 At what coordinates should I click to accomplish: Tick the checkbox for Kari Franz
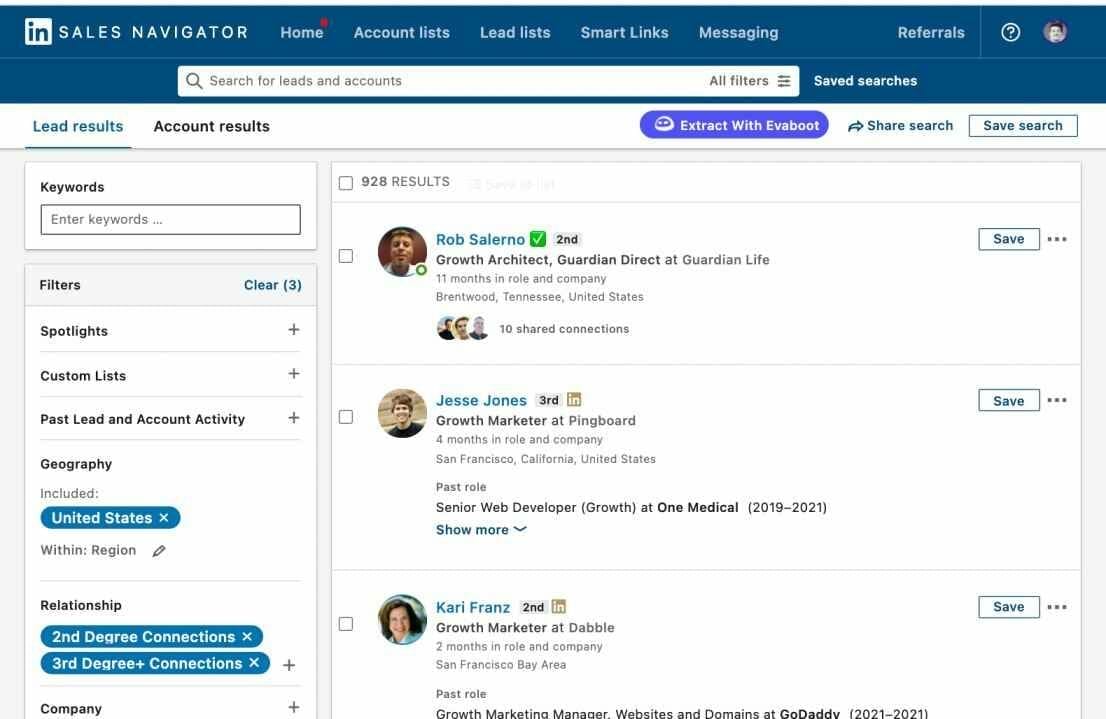click(346, 624)
